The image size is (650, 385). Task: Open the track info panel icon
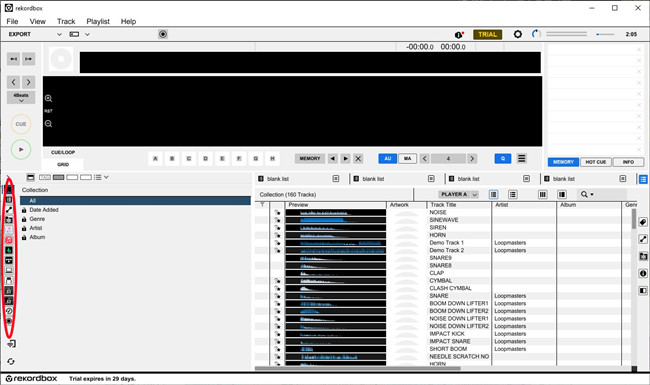(x=643, y=274)
